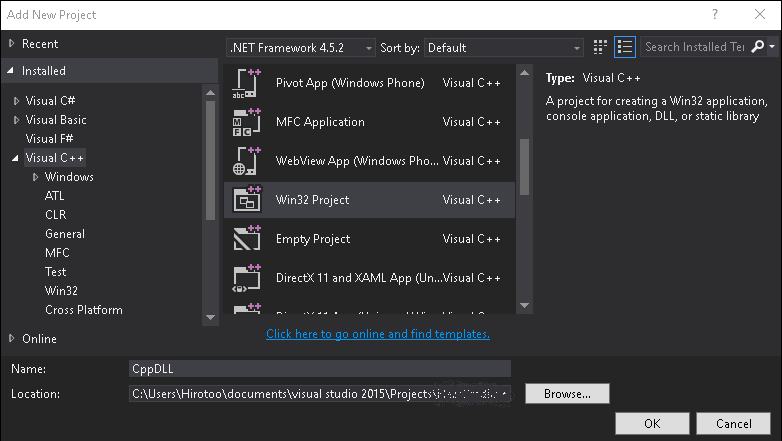This screenshot has width=782, height=441.
Task: Open the Location path dropdown arrow
Action: pyautogui.click(x=505, y=394)
